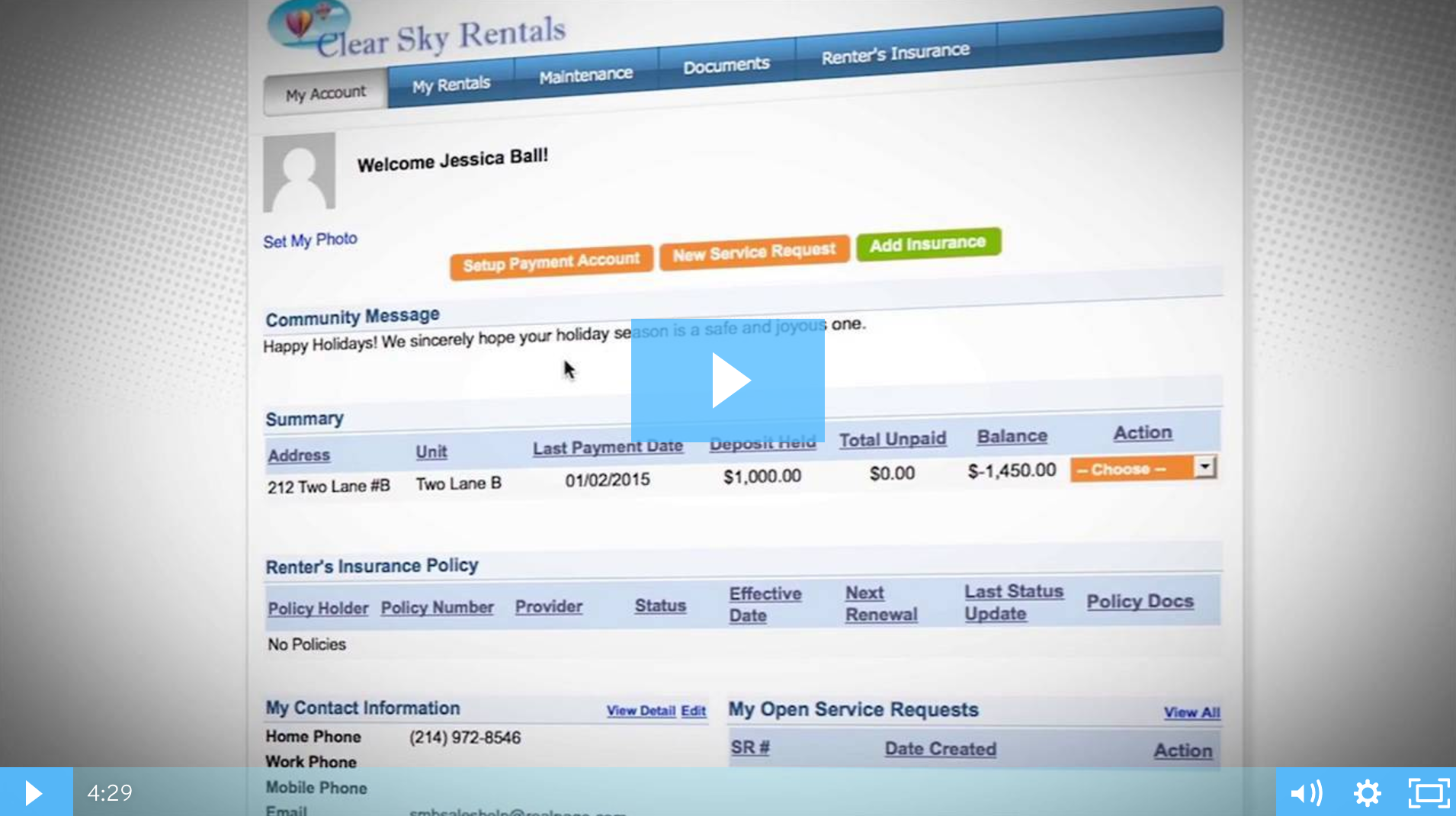1456x816 pixels.
Task: Click the profile photo placeholder avatar
Action: [299, 172]
